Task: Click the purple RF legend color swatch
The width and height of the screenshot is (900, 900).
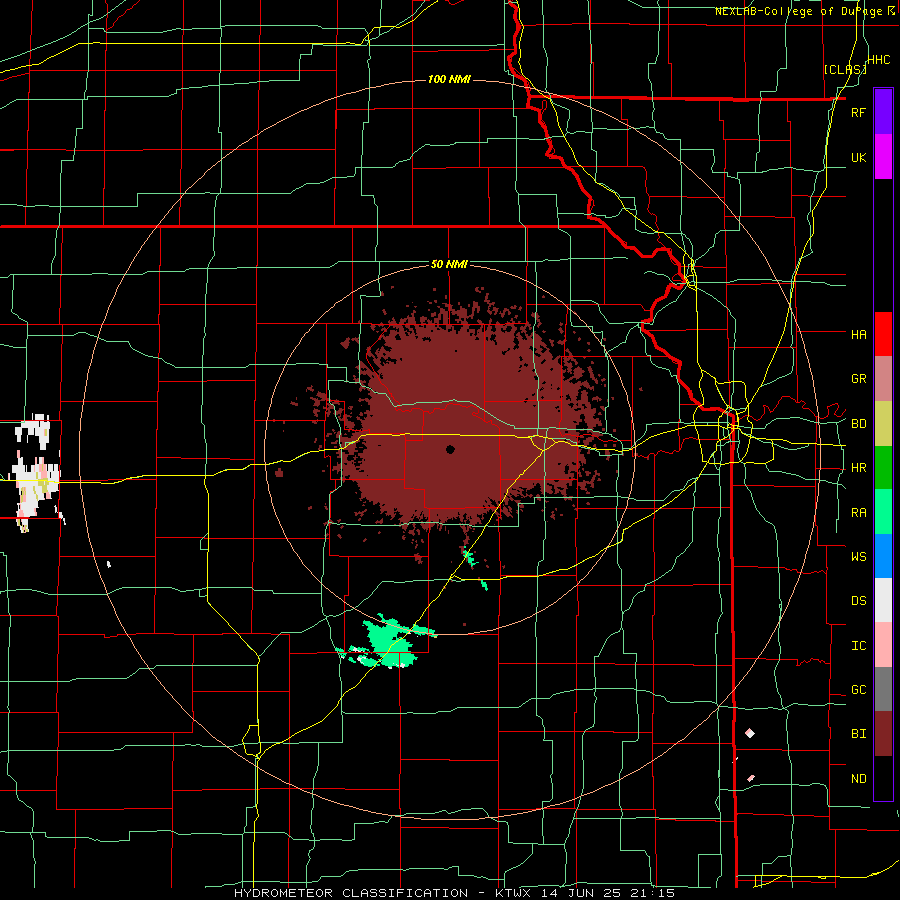Action: pos(883,112)
